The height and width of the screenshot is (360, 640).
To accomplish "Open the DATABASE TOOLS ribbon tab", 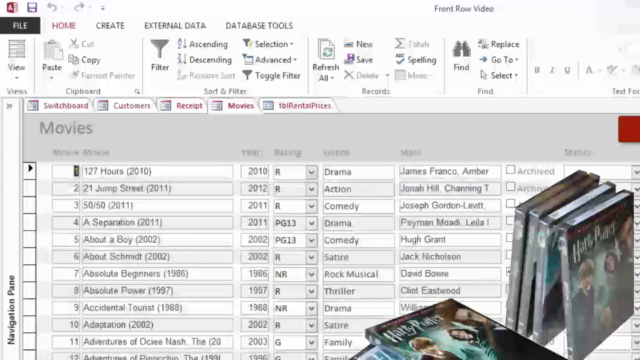I will click(259, 26).
